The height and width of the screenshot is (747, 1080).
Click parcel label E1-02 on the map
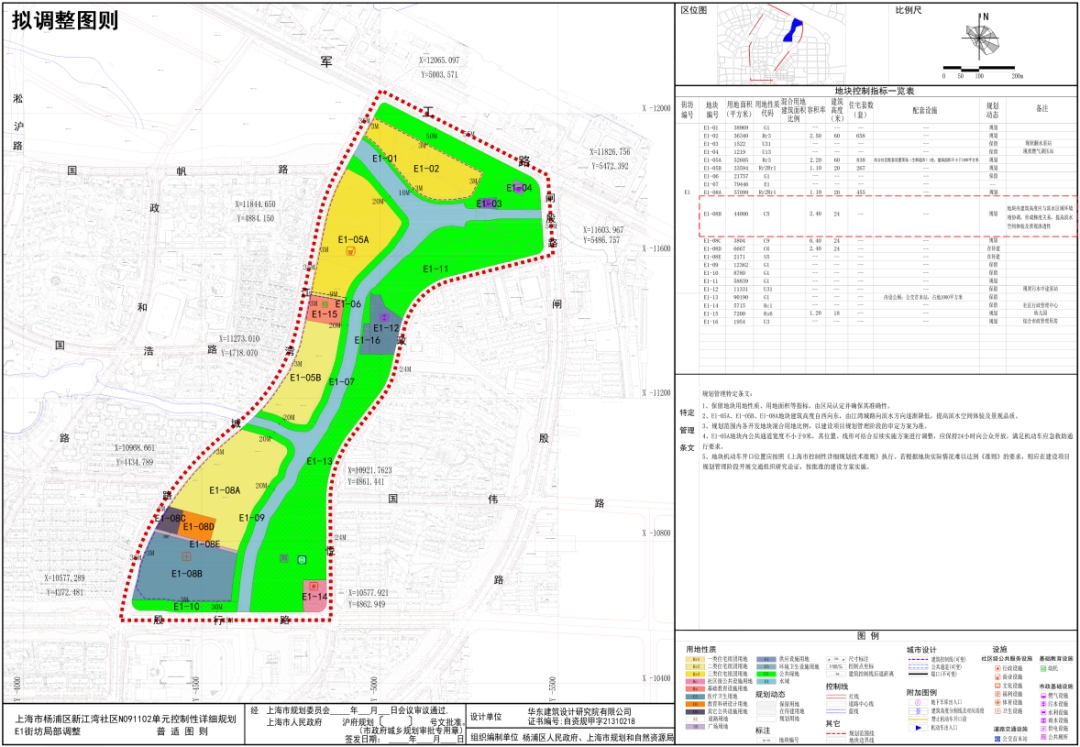pyautogui.click(x=426, y=169)
